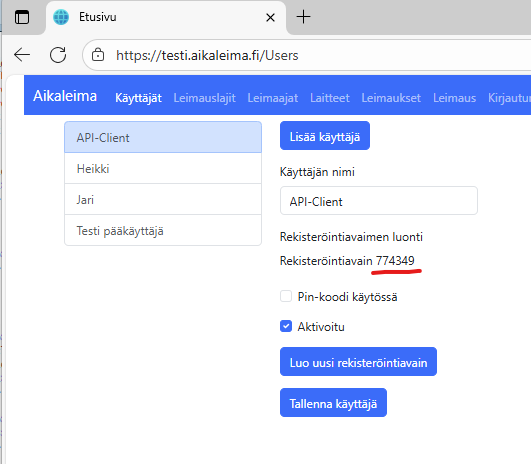Uncheck the Aktivoitu checkbox
The image size is (531, 464).
[x=286, y=326]
